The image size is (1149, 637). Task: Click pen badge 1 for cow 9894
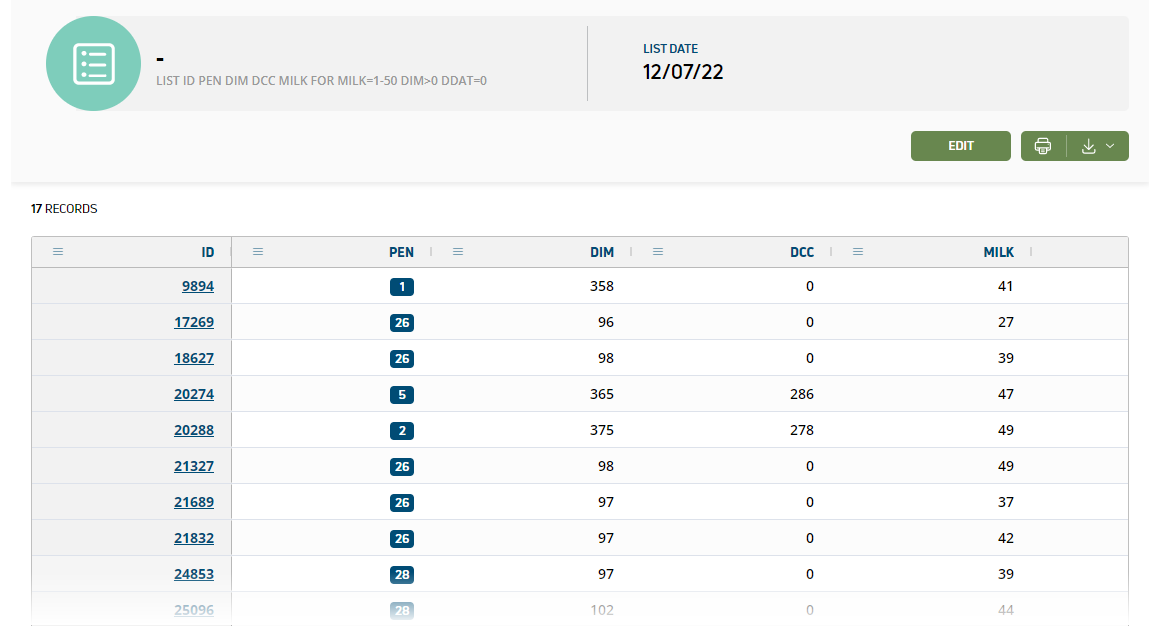coord(401,287)
